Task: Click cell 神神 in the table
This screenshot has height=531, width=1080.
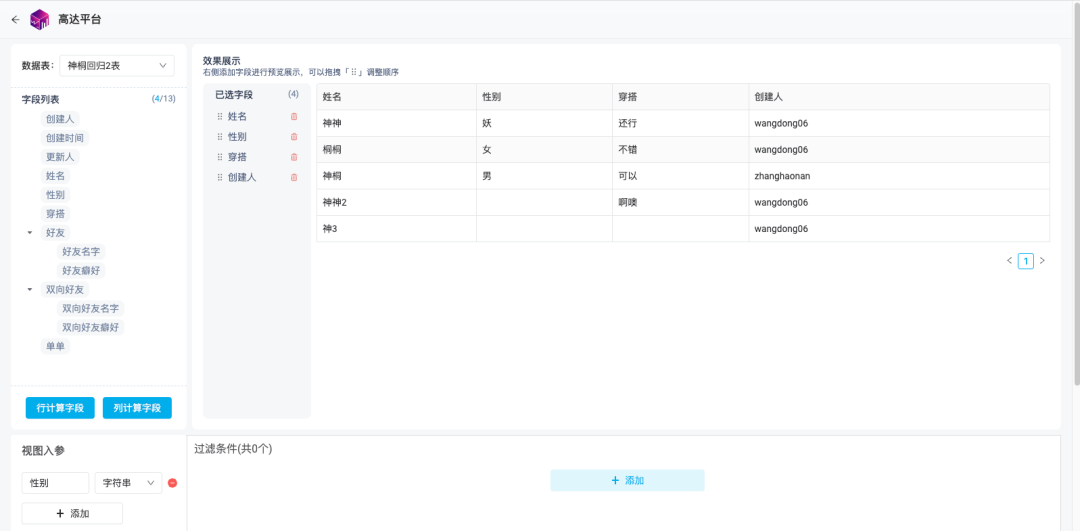Action: coord(396,123)
